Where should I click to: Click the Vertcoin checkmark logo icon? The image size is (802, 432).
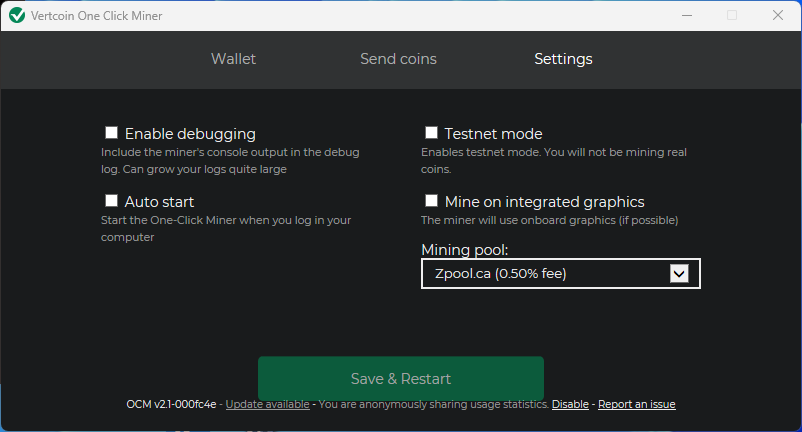point(17,15)
